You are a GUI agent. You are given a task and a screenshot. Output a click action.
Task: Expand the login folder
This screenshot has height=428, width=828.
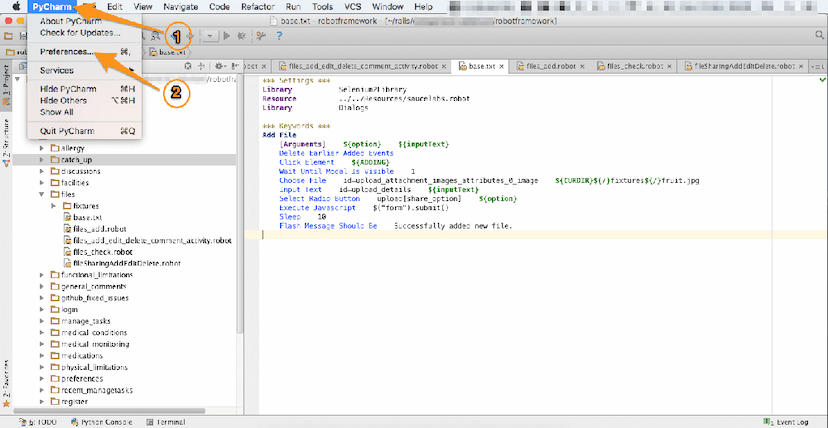(42, 310)
